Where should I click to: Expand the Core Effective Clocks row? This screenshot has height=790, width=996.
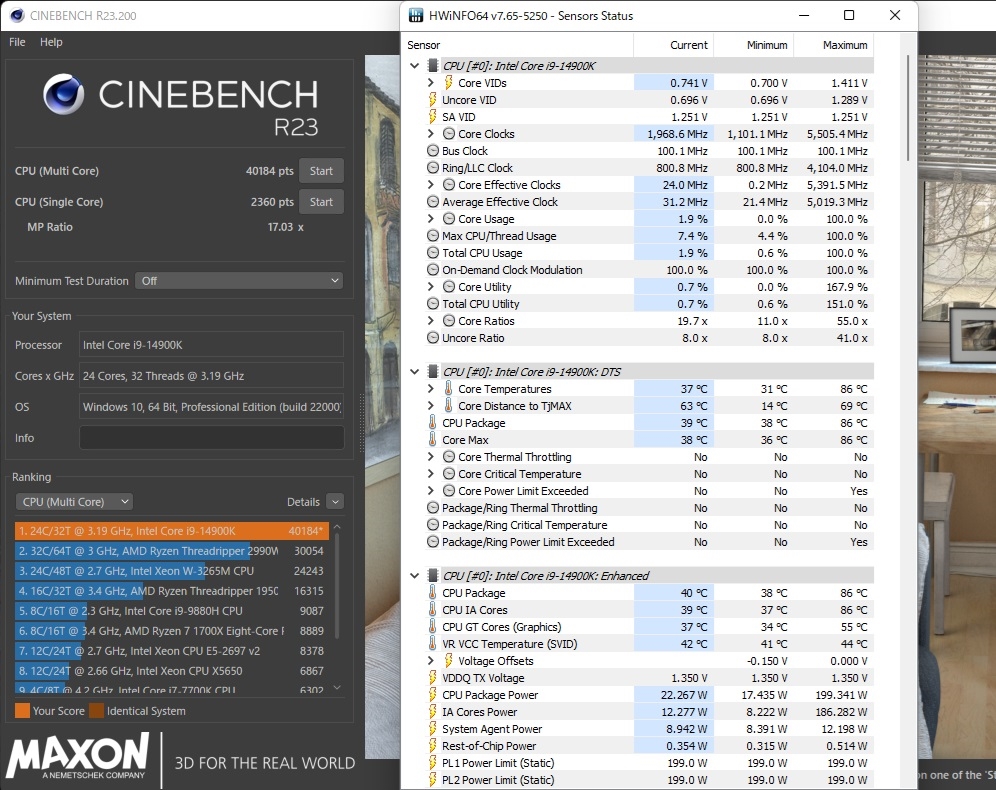pos(431,185)
